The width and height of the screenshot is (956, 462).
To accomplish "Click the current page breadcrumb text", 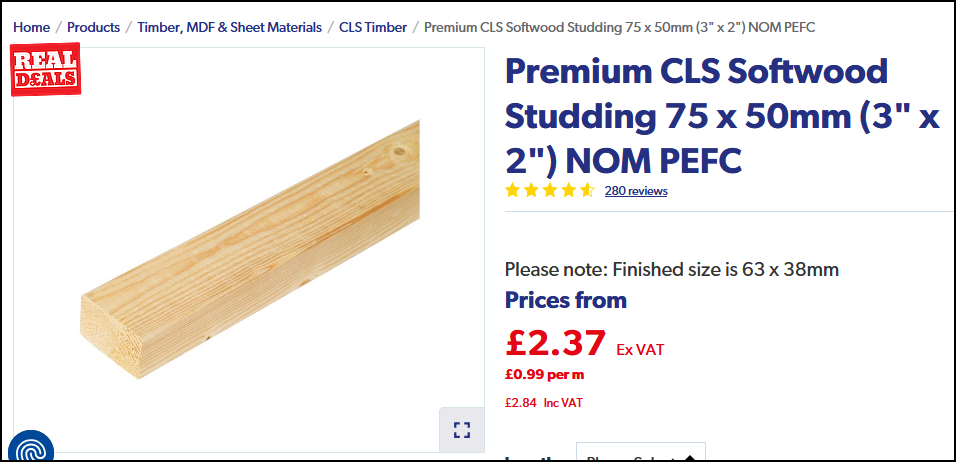I will 619,27.
